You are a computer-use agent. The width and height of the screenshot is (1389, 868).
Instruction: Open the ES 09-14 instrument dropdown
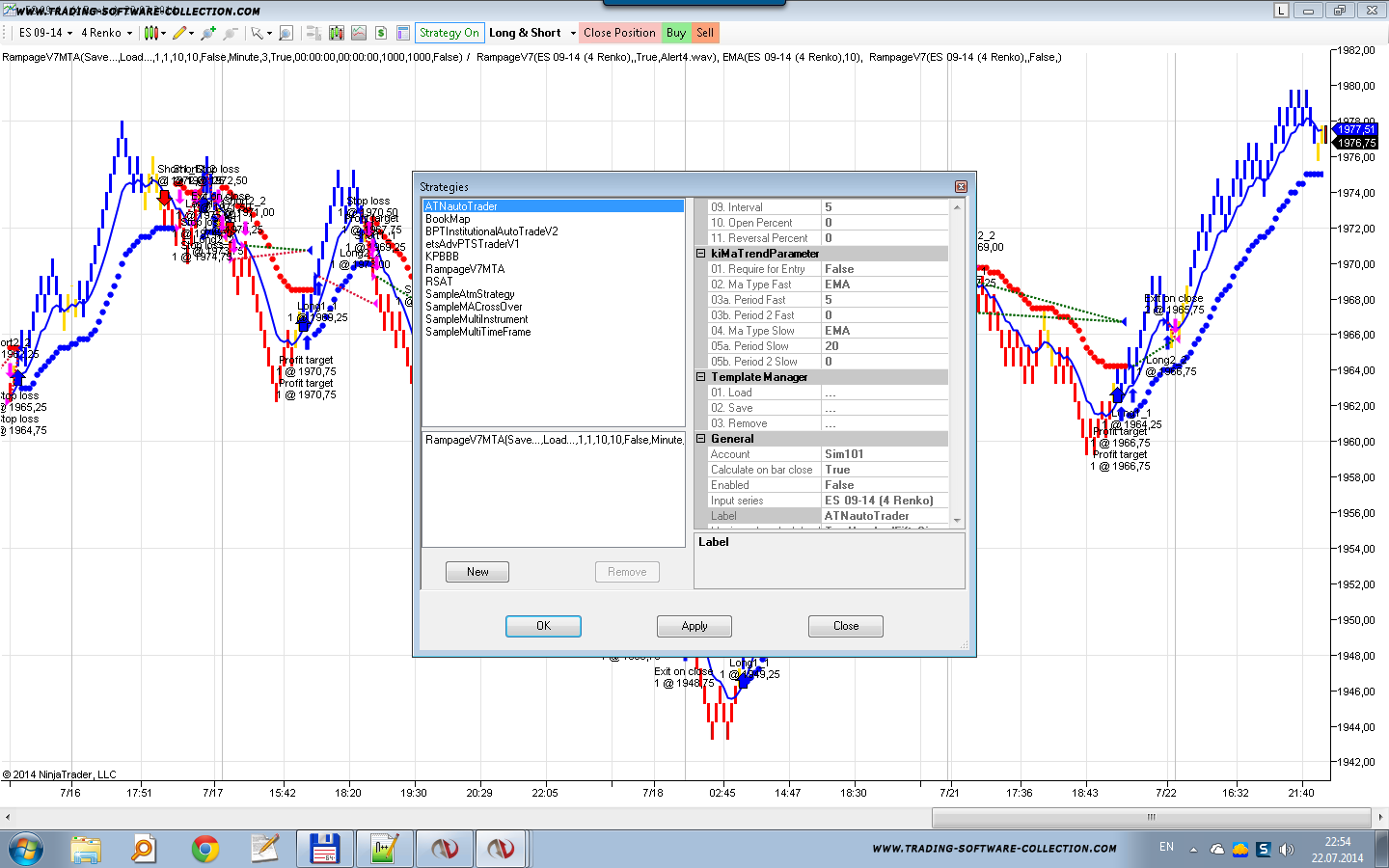click(45, 33)
